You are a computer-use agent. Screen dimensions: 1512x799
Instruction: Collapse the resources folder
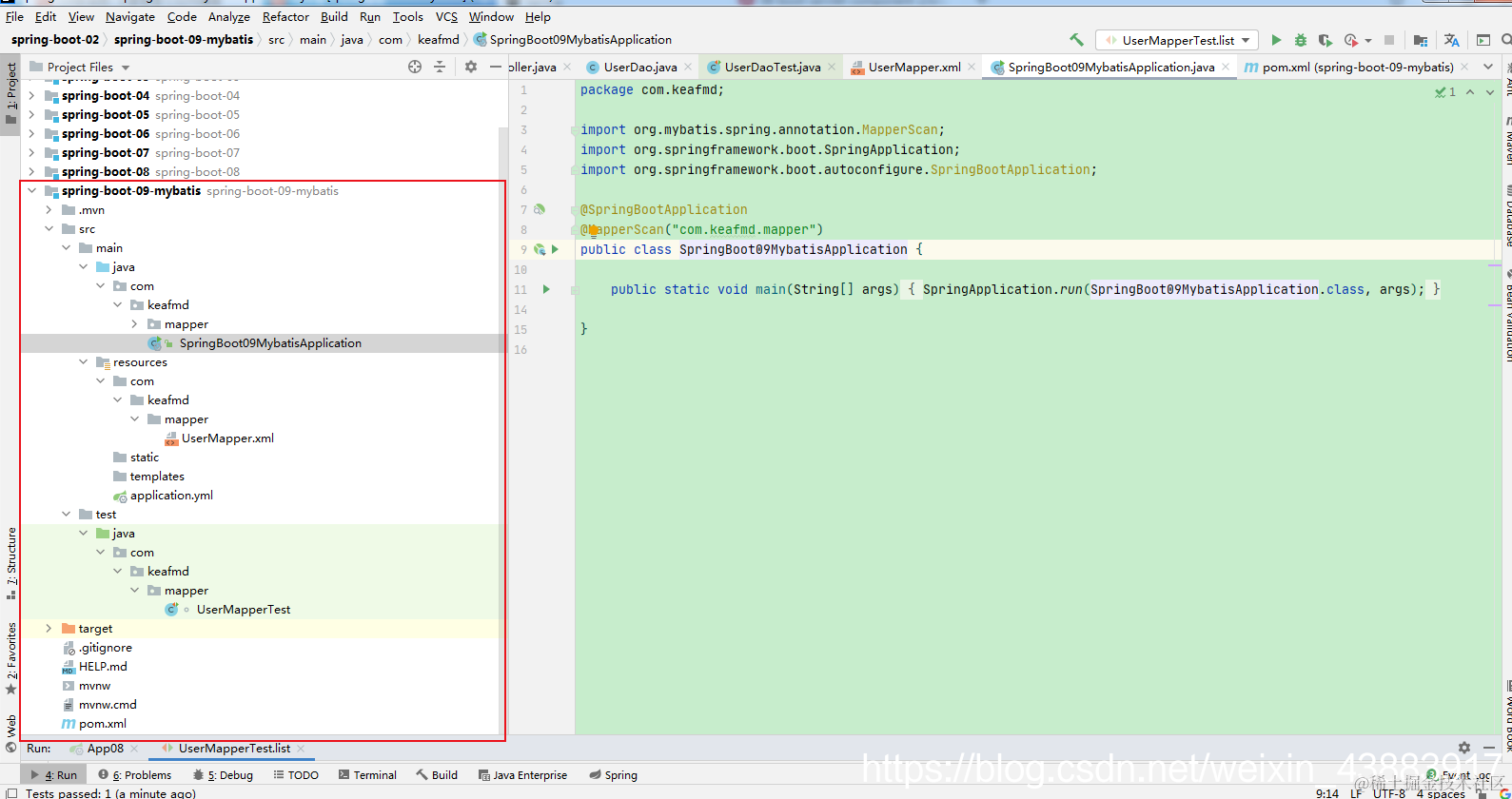[84, 361]
